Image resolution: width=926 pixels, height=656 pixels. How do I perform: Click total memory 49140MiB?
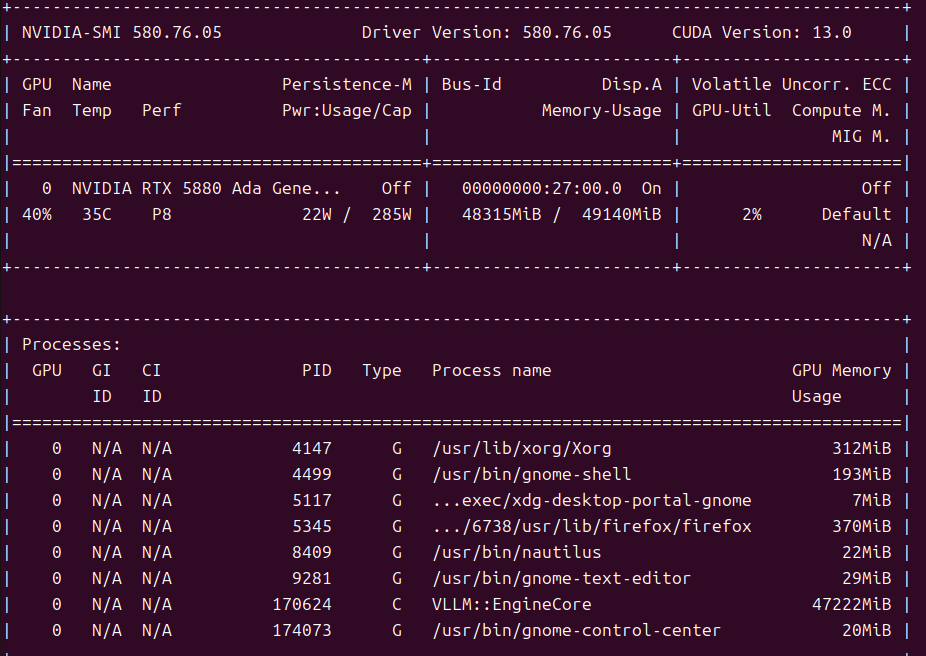621,214
